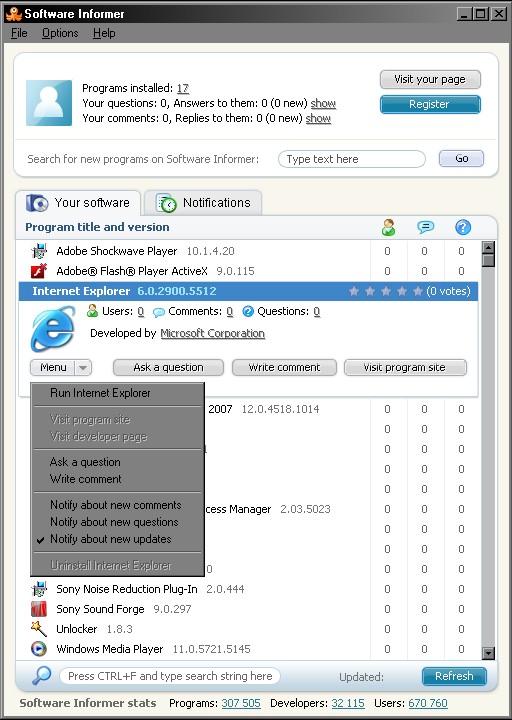
Task: Click the Sony Sound Forge icon
Action: tap(39, 609)
